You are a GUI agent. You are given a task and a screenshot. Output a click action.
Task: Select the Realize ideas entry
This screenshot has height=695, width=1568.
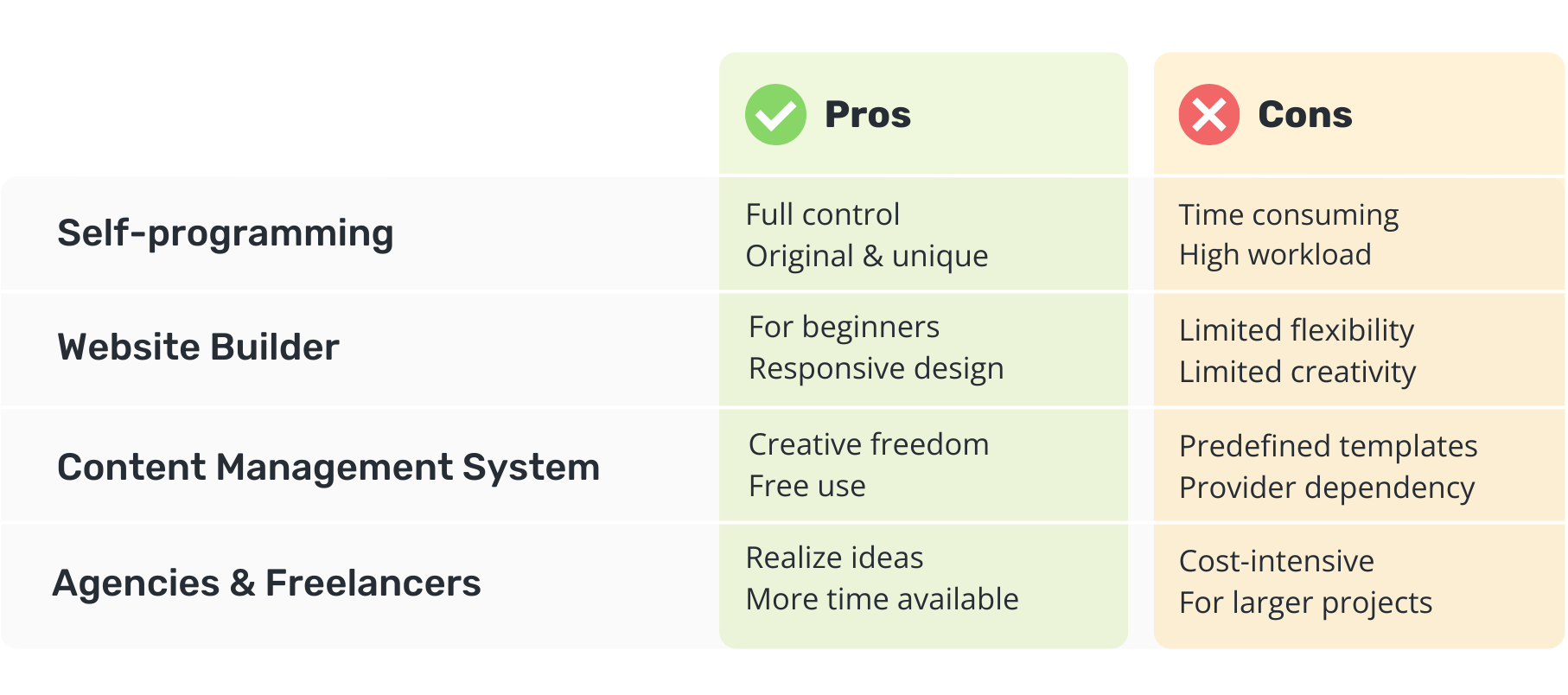pos(835,558)
